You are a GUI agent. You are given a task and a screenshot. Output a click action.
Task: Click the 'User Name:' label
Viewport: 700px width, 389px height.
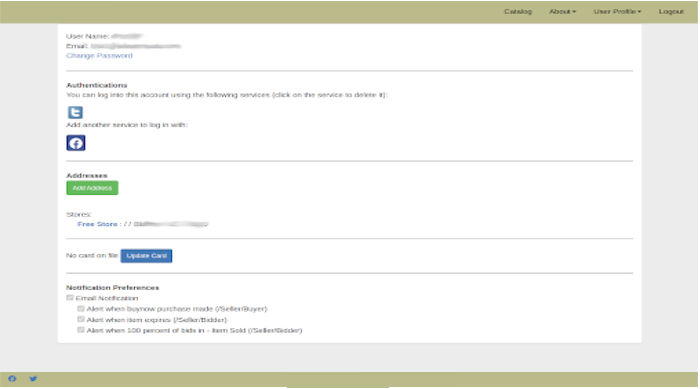88,36
